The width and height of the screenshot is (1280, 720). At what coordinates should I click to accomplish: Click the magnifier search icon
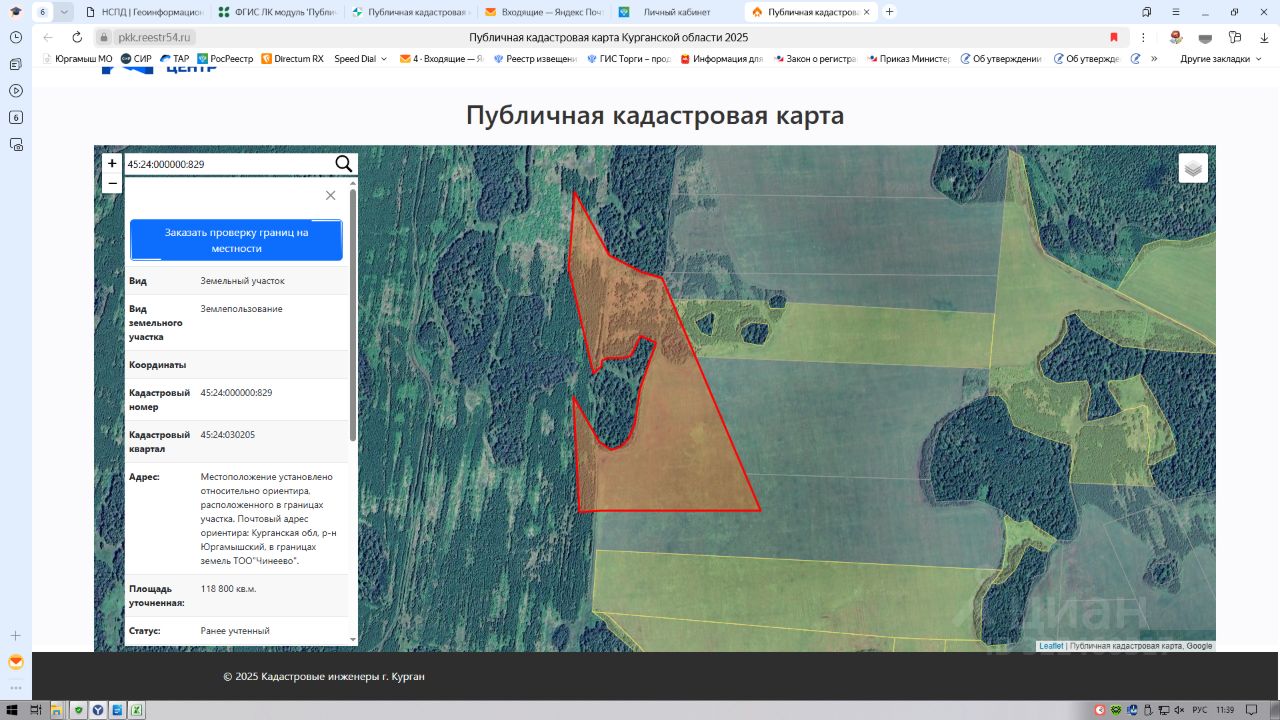(344, 164)
